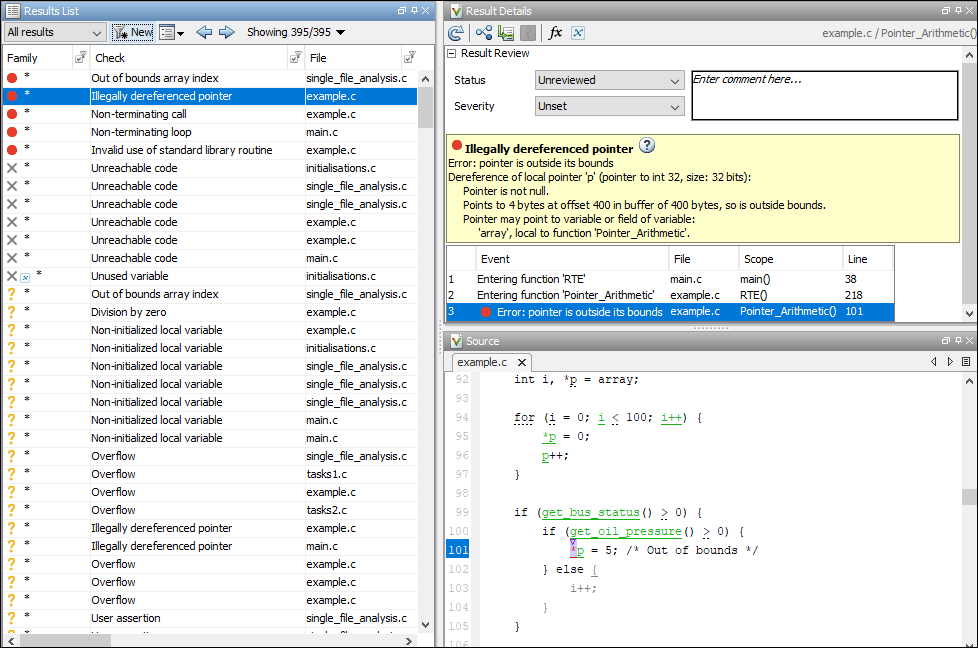
Task: Open the Severity dropdown showing Unset
Action: pos(609,106)
